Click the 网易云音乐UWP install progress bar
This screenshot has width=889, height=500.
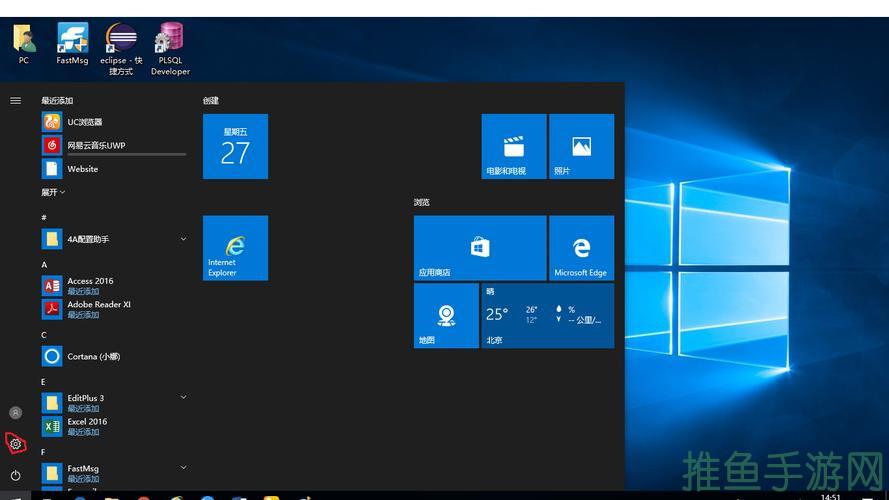126,154
